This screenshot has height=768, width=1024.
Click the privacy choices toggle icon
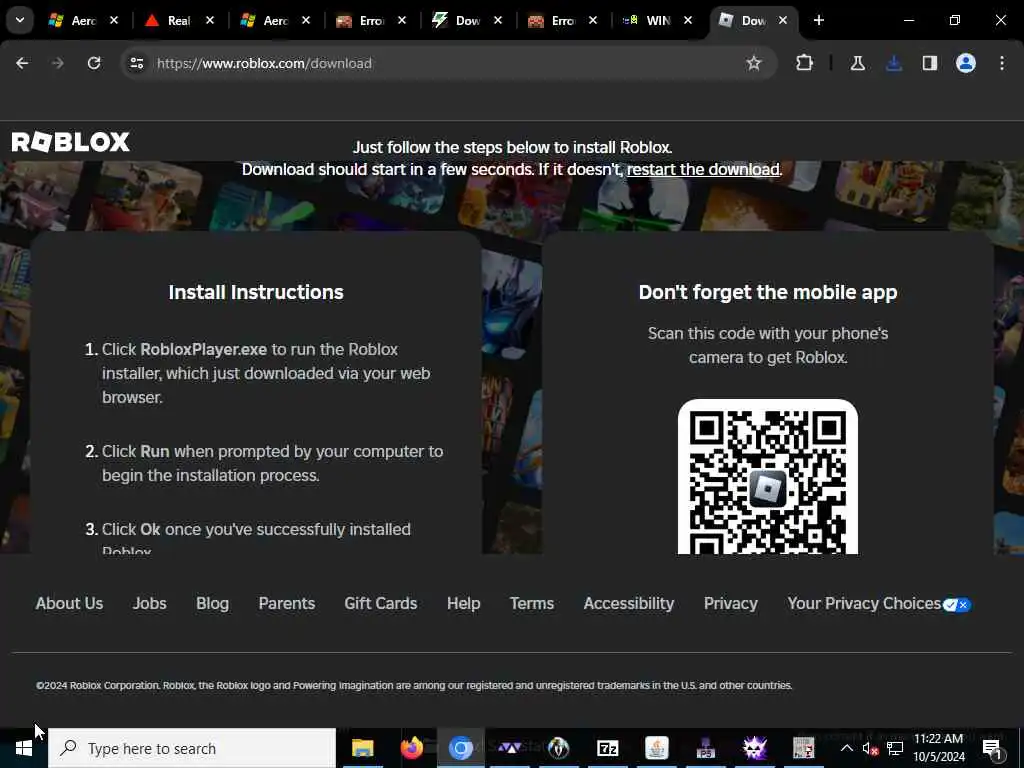957,605
